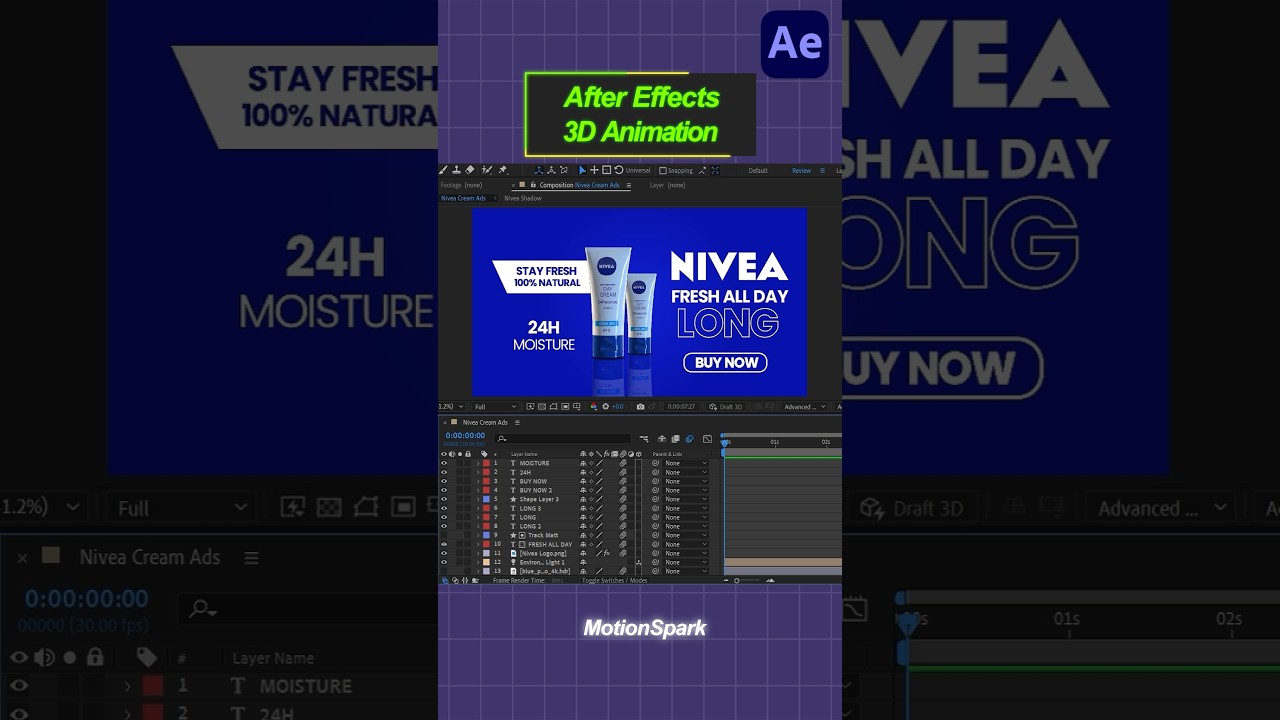Viewport: 1280px width, 720px height.
Task: Open the Composition Mini-Flowchart icon
Action: click(x=644, y=438)
